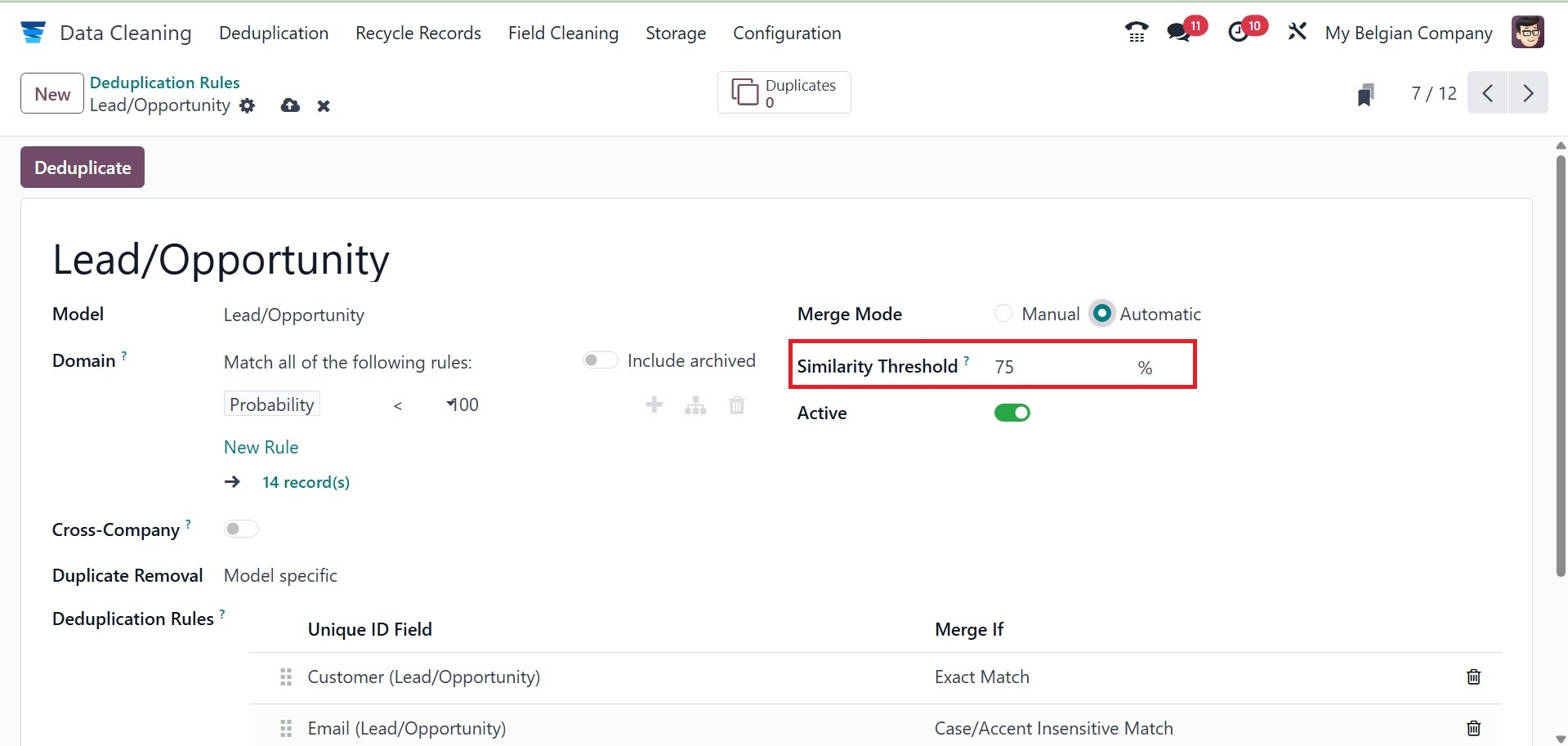The width and height of the screenshot is (1568, 746).
Task: Open the Configuration menu
Action: [786, 34]
